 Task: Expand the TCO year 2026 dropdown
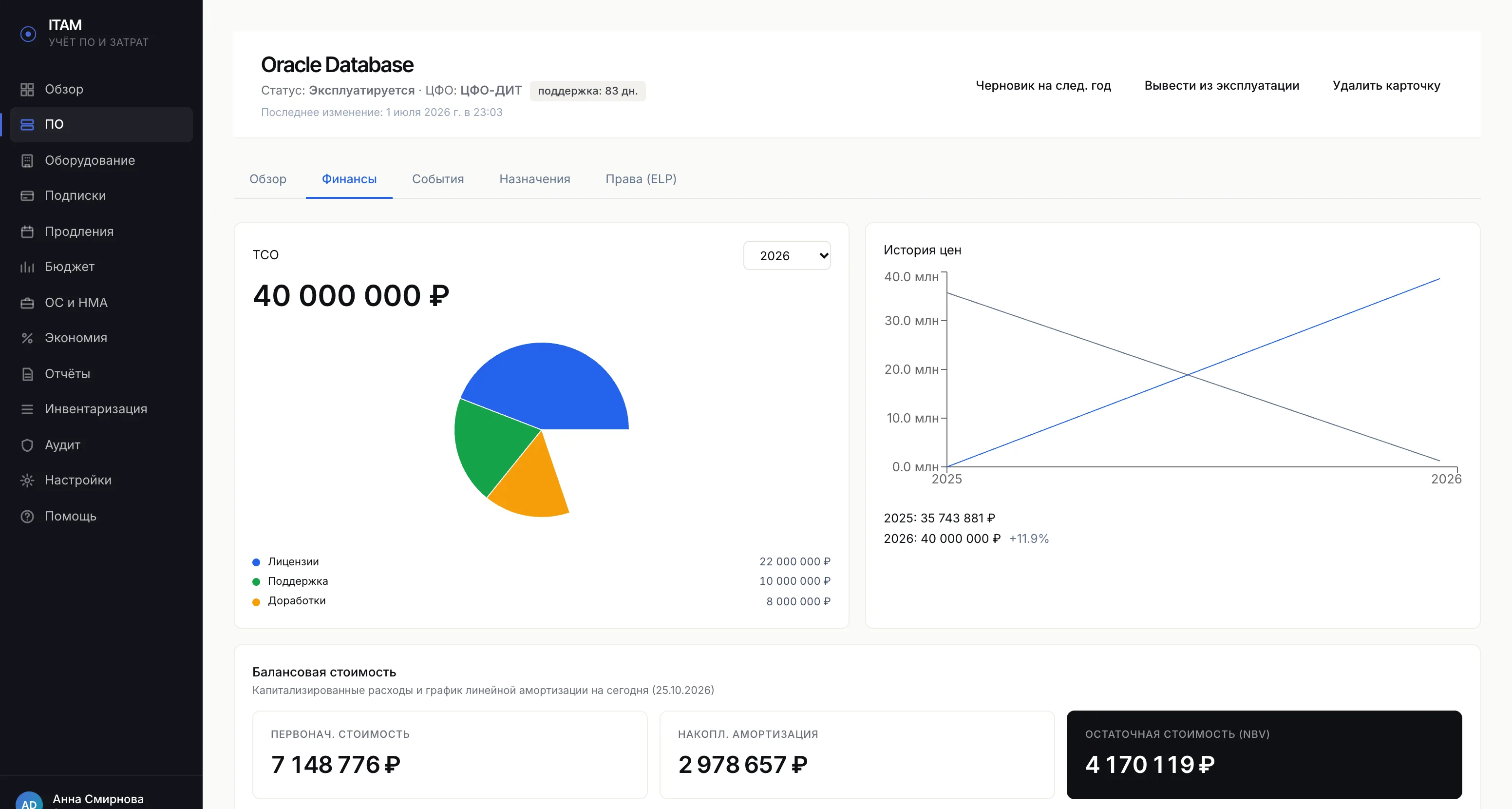click(787, 255)
